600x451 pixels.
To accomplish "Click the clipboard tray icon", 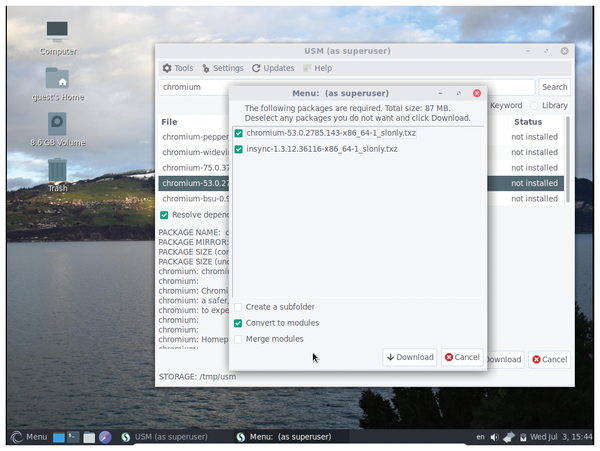I will pos(523,437).
